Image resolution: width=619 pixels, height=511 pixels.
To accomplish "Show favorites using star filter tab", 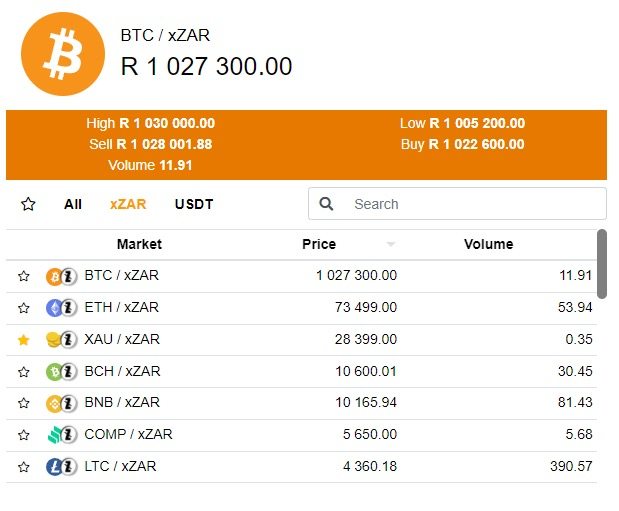I will [x=28, y=204].
